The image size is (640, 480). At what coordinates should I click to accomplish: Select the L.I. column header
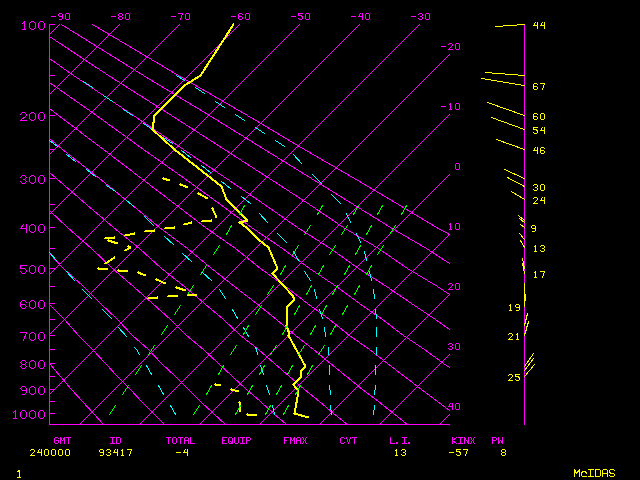(x=400, y=440)
